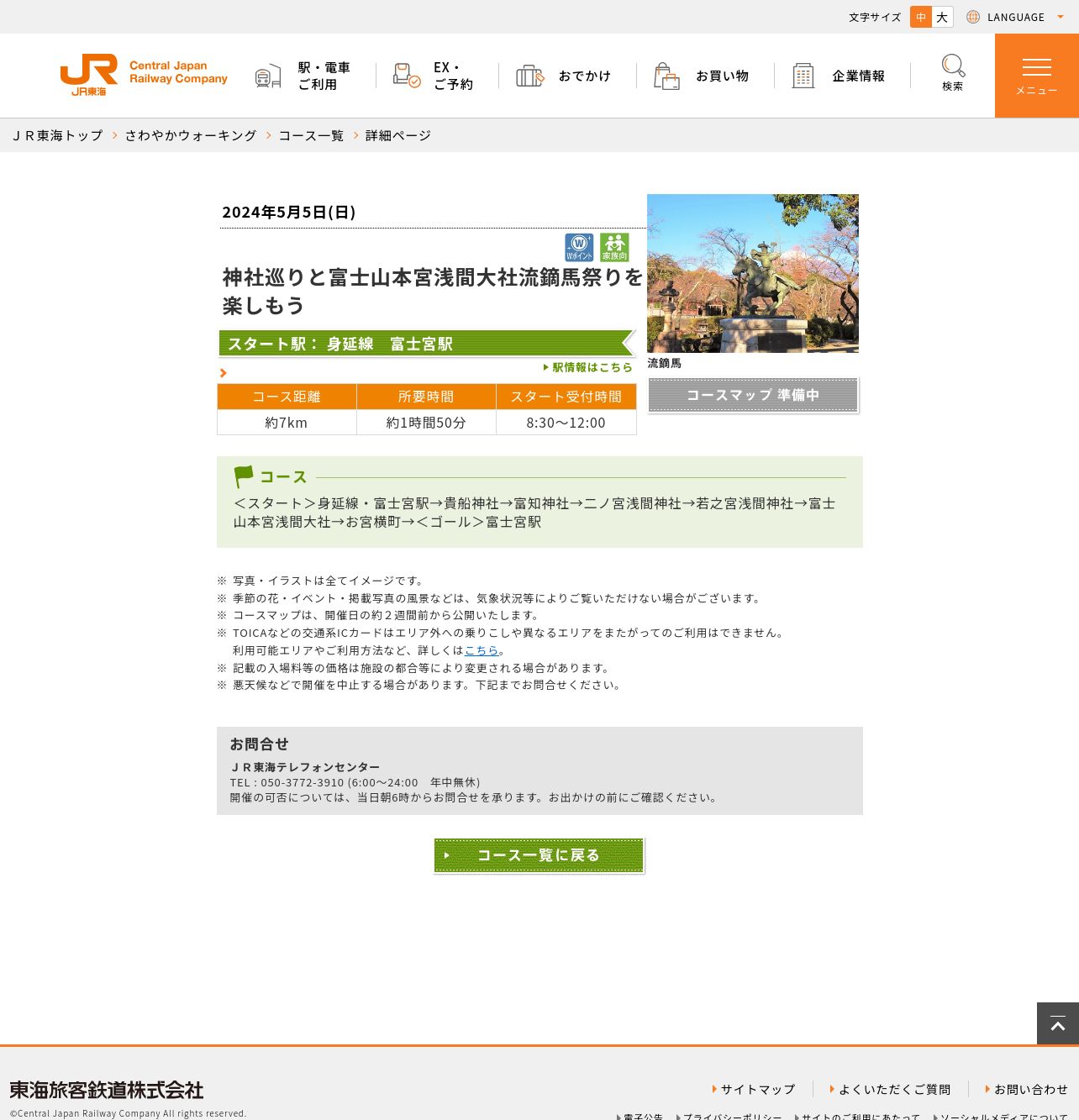Click the 2024年5月5日(日) date heading

pos(289,212)
